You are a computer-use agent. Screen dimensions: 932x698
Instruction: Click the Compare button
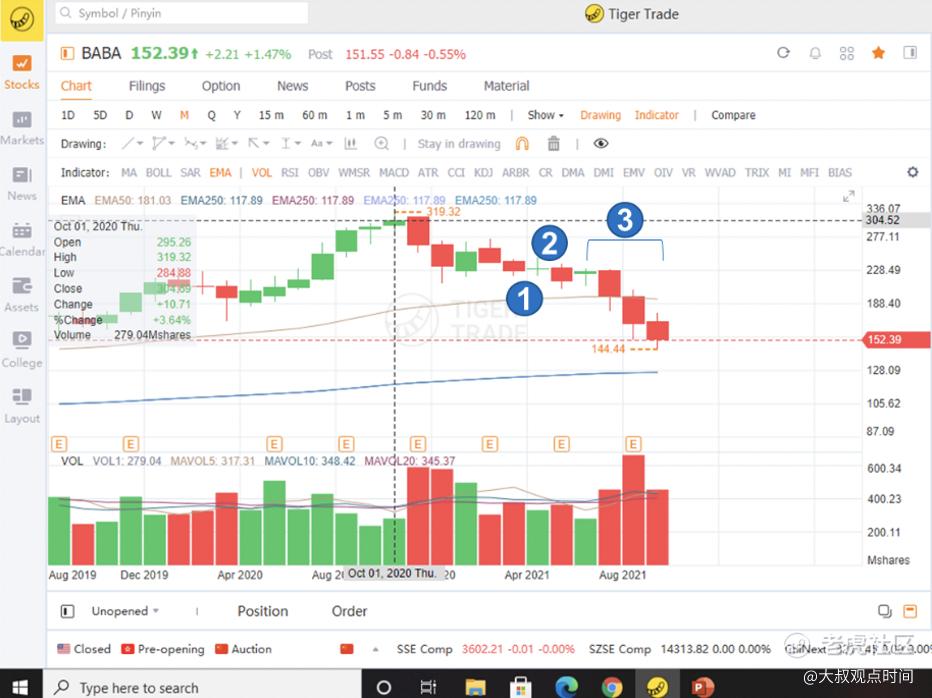click(733, 115)
